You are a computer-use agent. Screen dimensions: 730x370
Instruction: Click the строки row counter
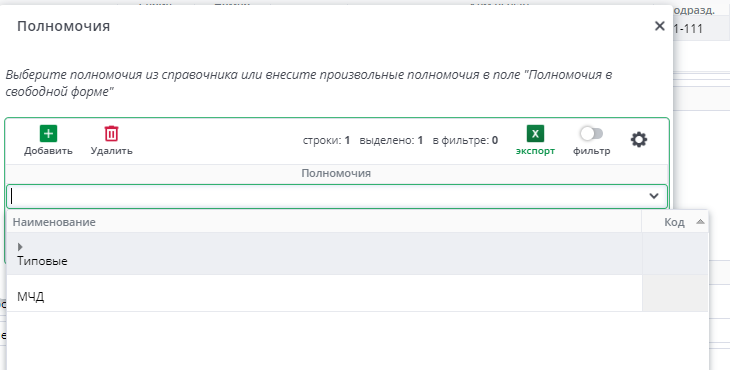(326, 140)
